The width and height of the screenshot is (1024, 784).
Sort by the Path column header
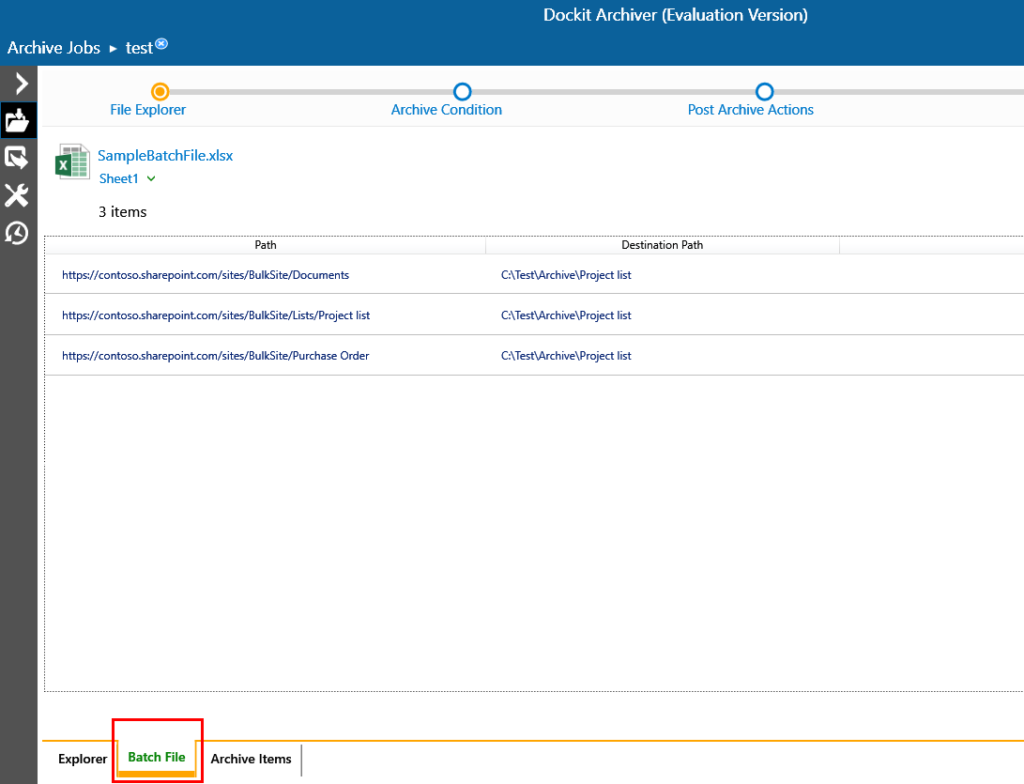265,245
